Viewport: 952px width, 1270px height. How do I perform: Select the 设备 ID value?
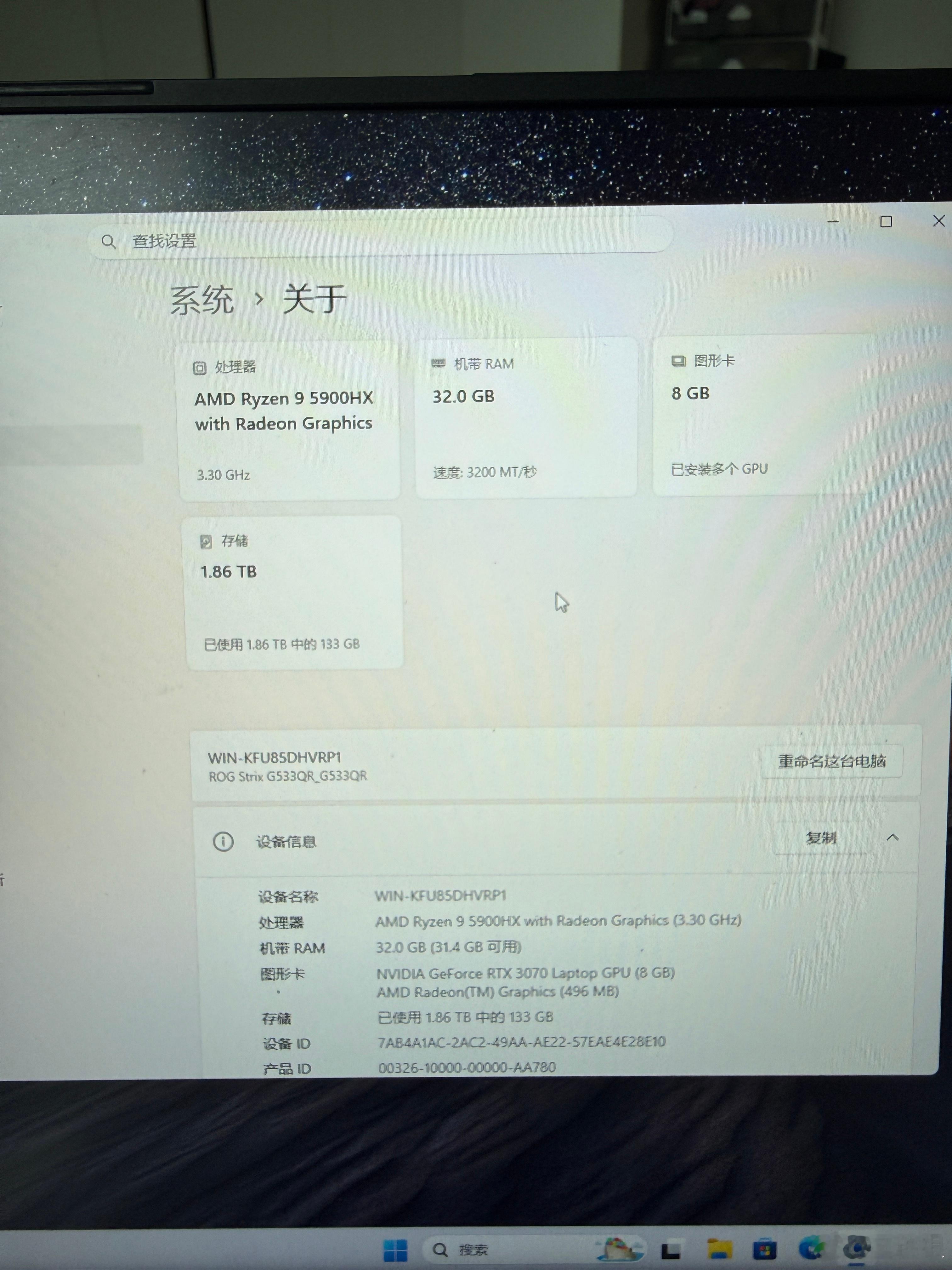click(522, 1042)
